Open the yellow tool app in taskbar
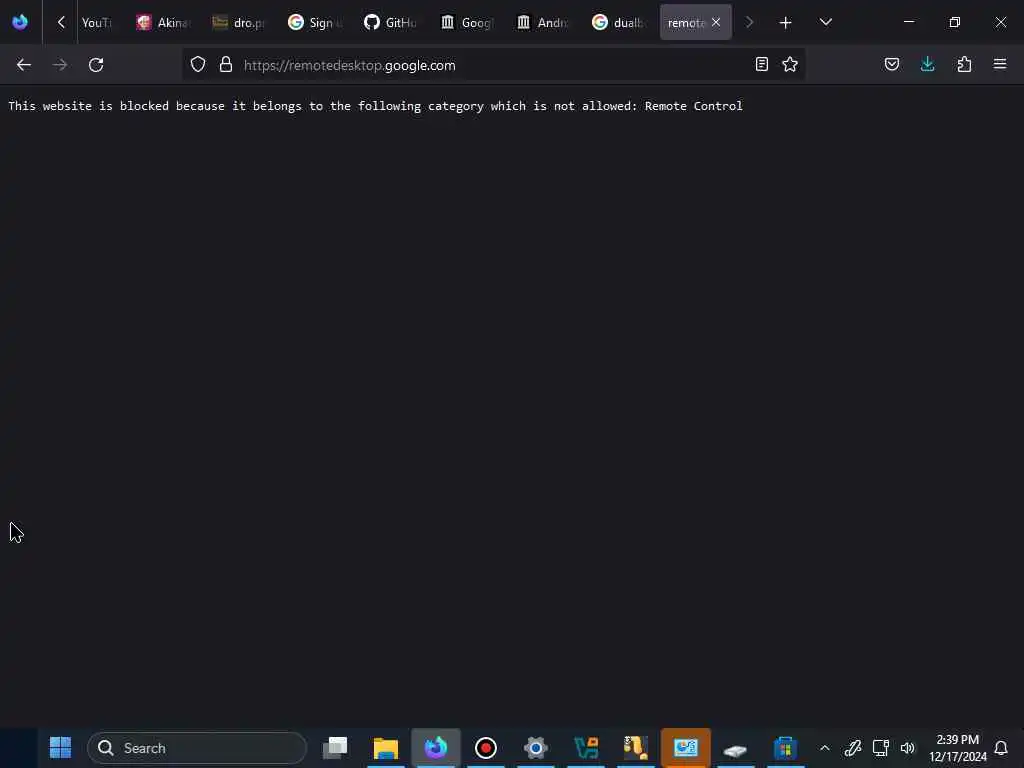The width and height of the screenshot is (1024, 768). pos(635,748)
